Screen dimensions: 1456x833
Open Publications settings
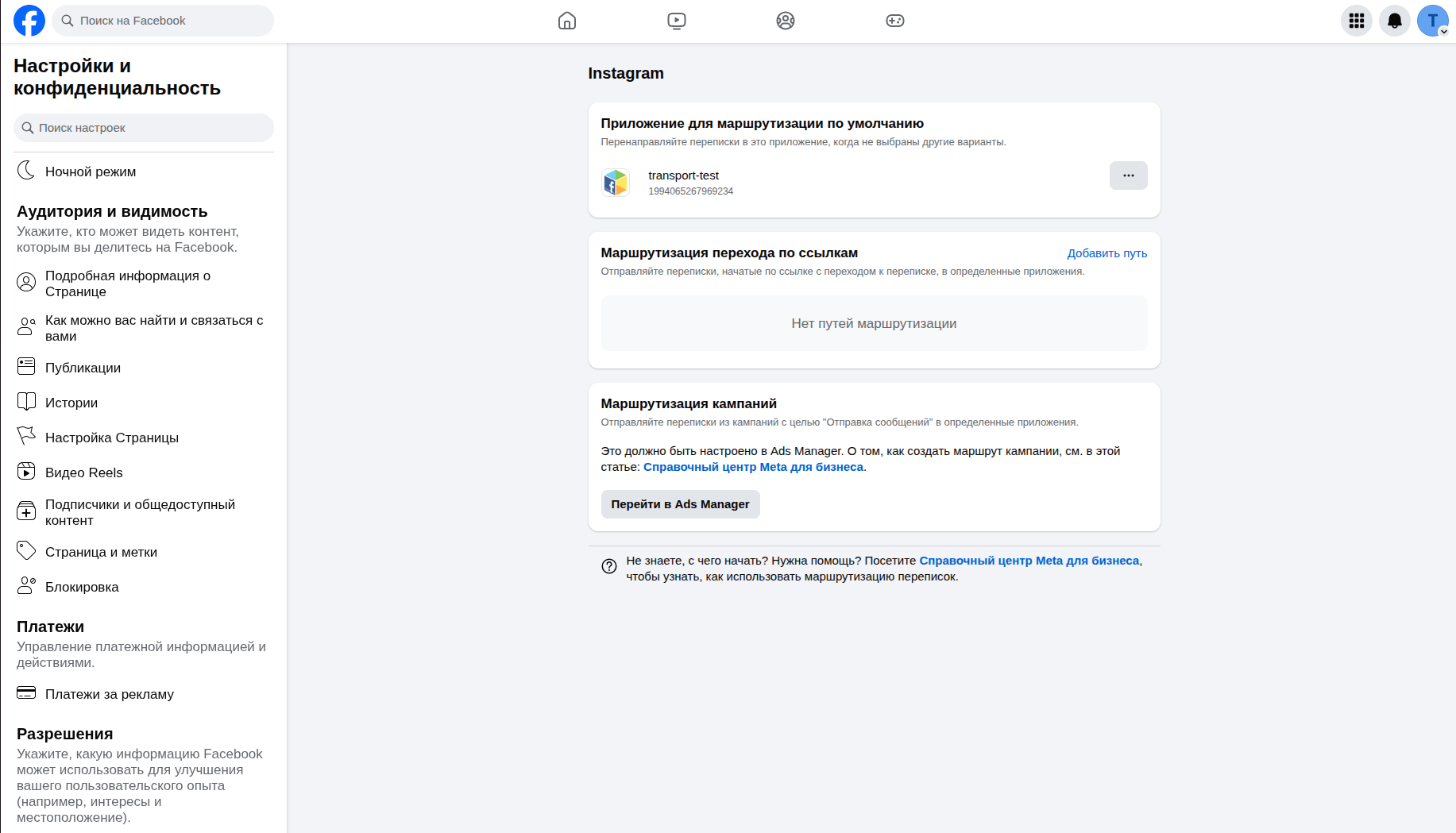(x=144, y=368)
